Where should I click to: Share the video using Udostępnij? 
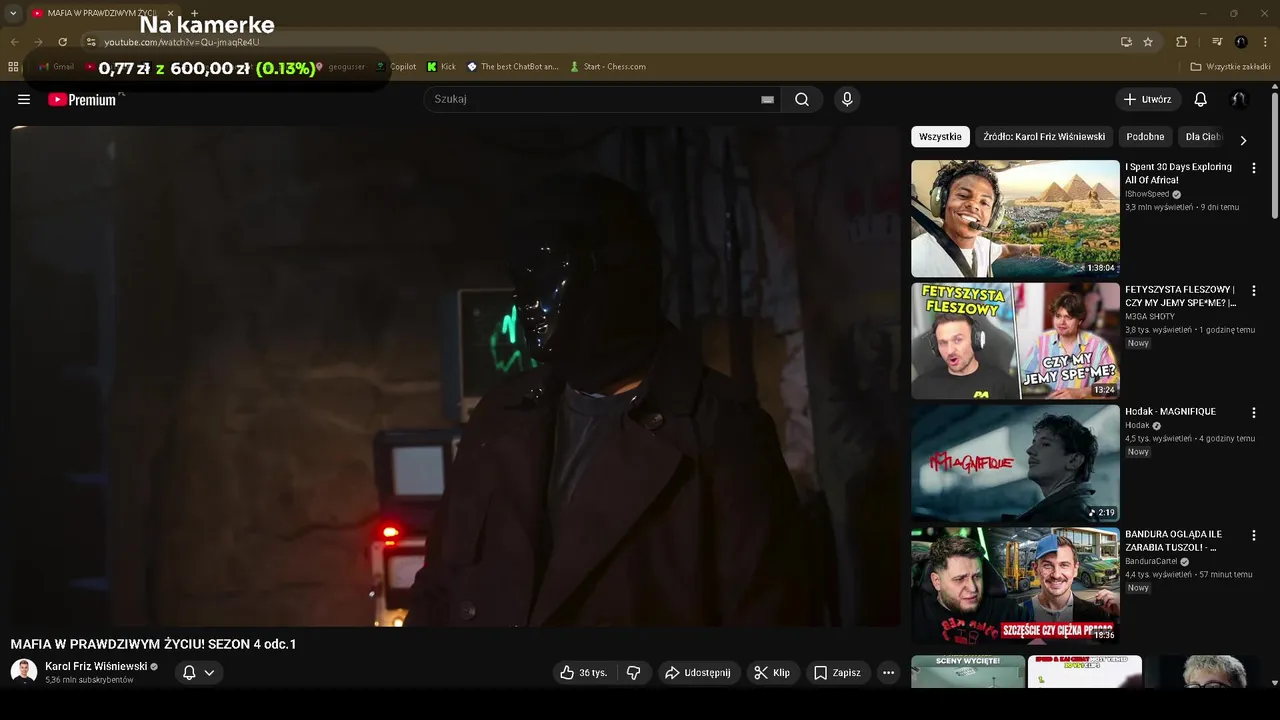coord(698,673)
